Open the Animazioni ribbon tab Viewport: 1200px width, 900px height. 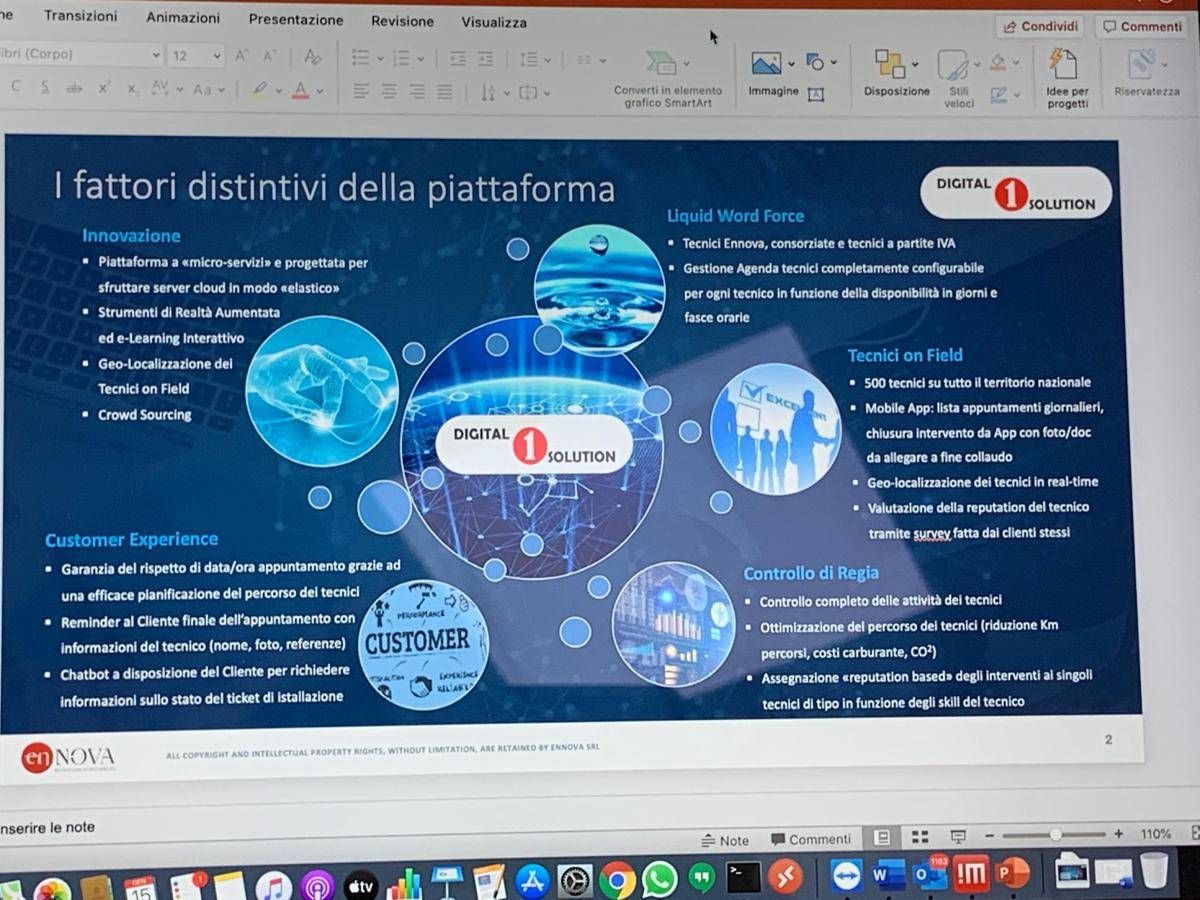(x=183, y=18)
